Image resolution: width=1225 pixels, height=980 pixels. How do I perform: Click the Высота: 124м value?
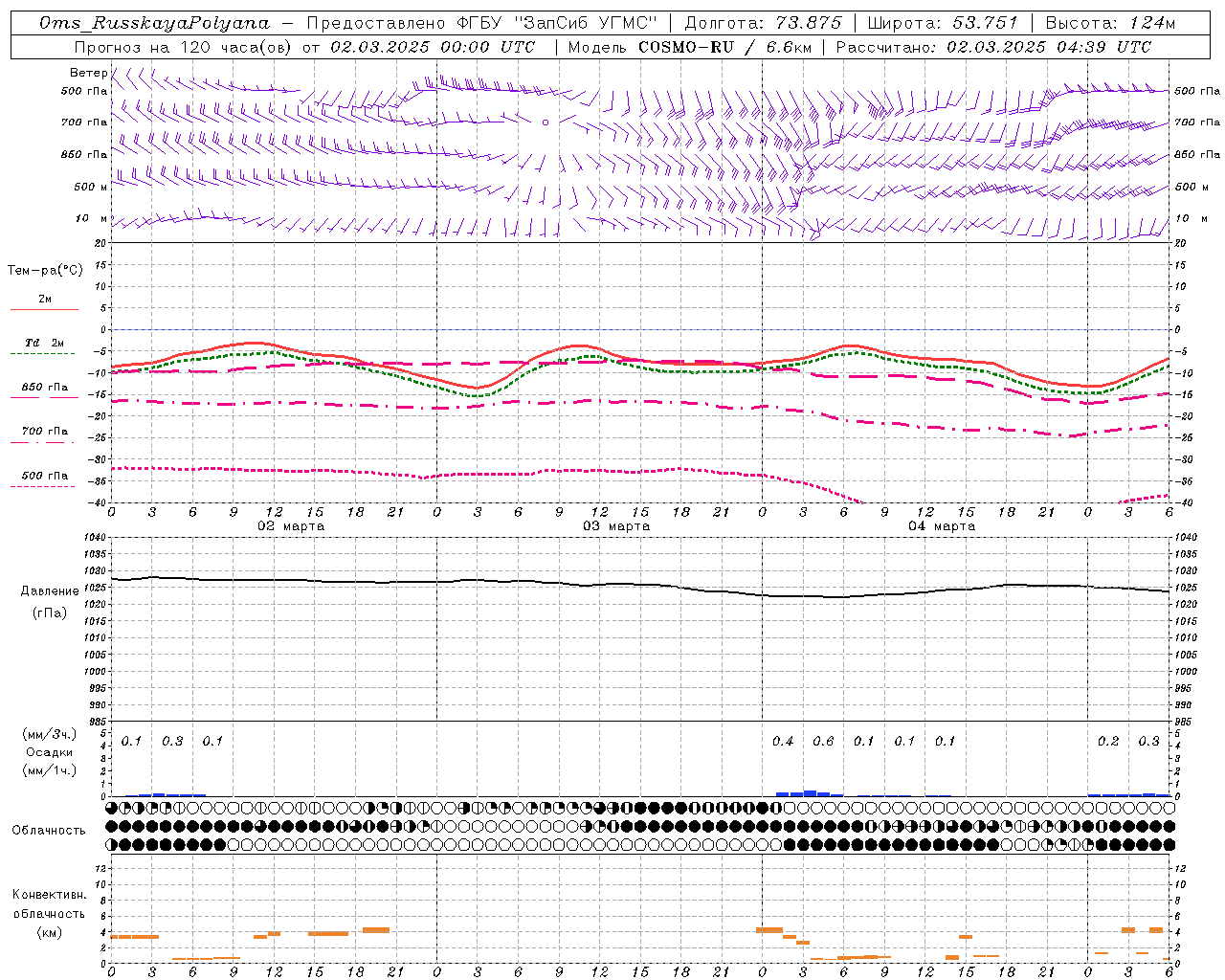click(x=1110, y=23)
